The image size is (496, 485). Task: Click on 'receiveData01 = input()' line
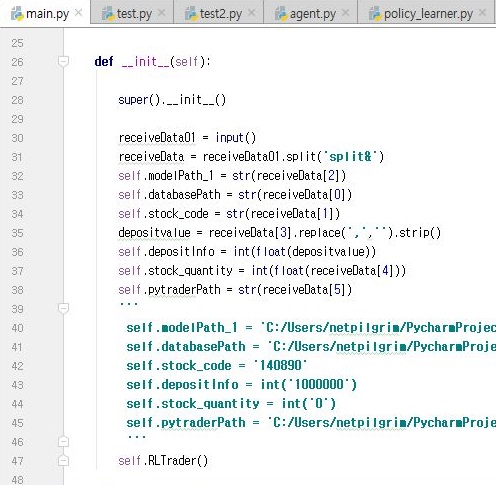click(x=187, y=138)
